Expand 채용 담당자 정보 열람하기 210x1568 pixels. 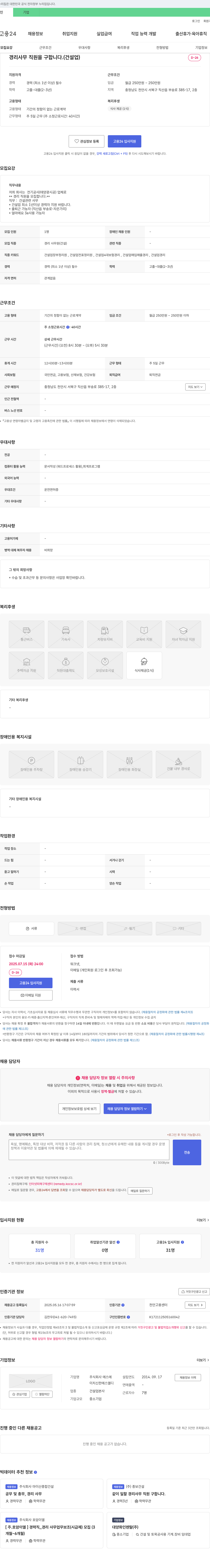pyautogui.click(x=128, y=1109)
